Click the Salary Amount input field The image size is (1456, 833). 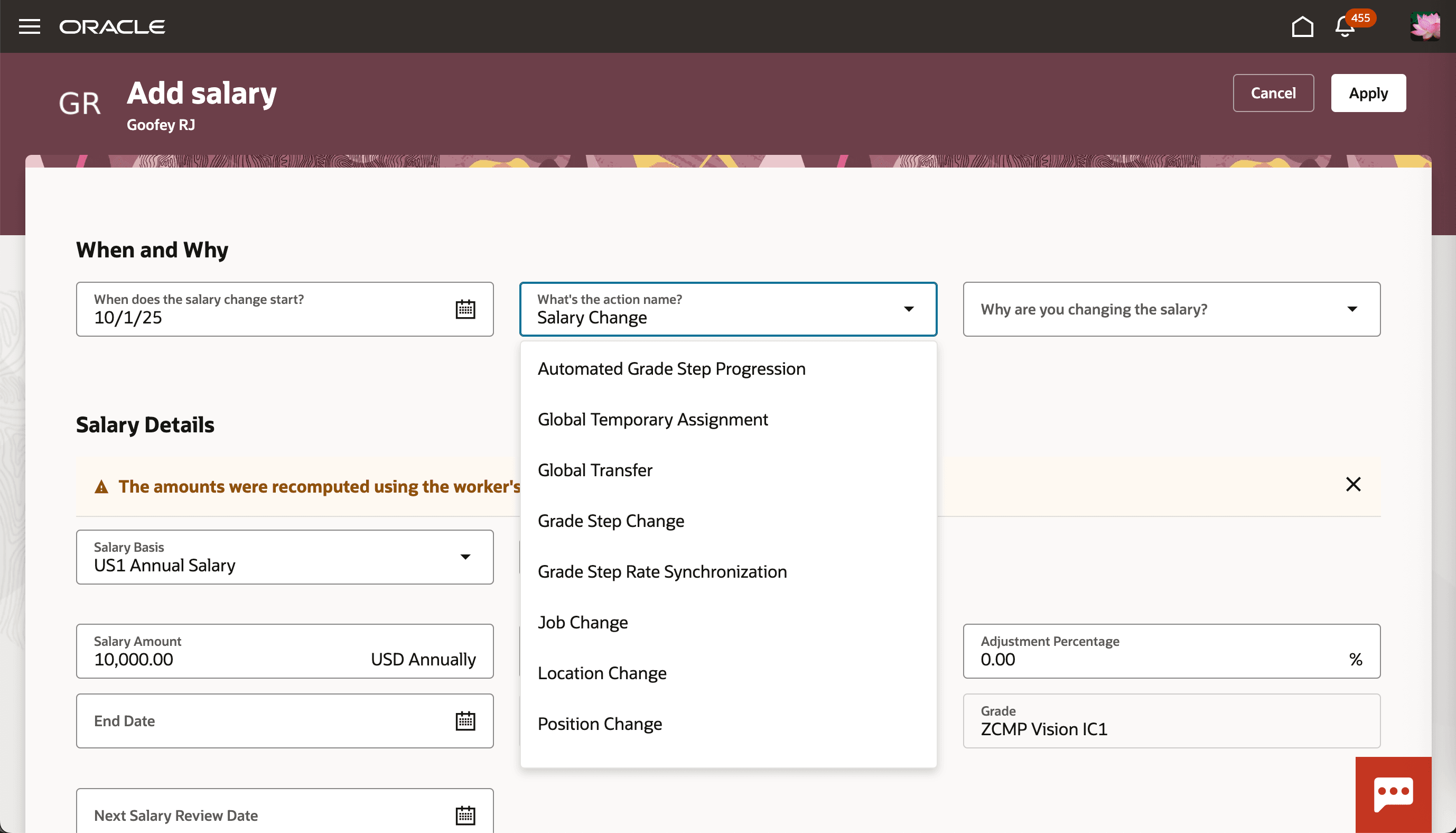(200, 659)
